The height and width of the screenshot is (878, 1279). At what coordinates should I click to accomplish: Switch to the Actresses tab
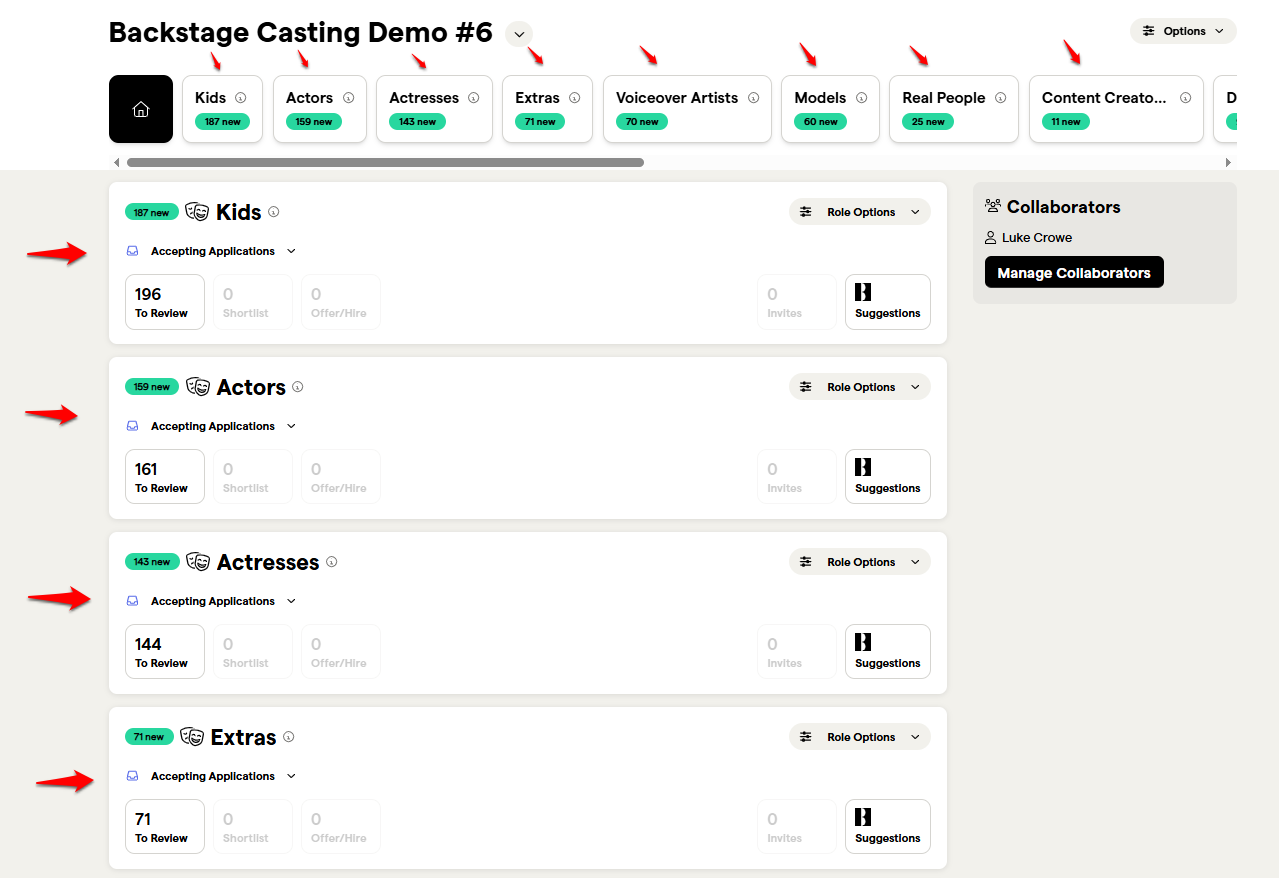point(434,109)
